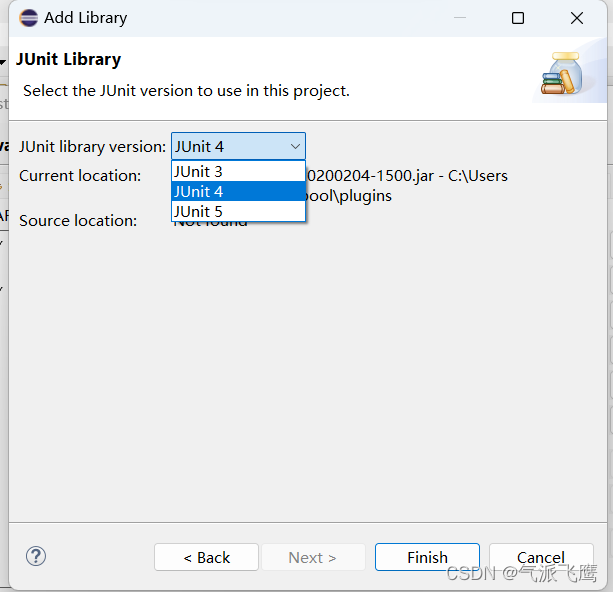613x592 pixels.
Task: Click the bold 'JUnit Library' heading
Action: tap(68, 59)
